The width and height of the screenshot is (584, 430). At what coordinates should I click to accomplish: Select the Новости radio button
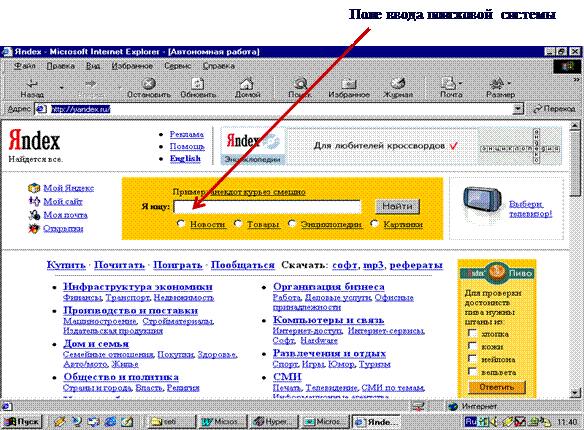(x=181, y=223)
